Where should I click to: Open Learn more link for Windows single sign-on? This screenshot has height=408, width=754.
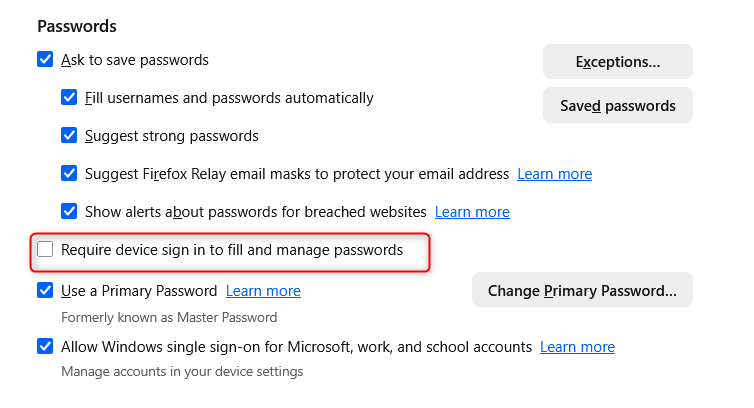coord(577,348)
